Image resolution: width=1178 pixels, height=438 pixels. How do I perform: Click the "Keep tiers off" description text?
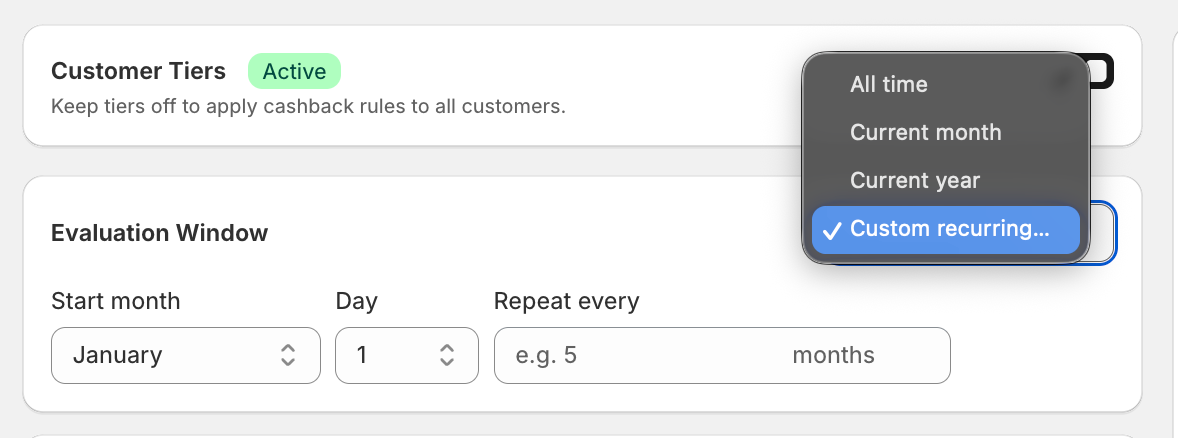307,105
